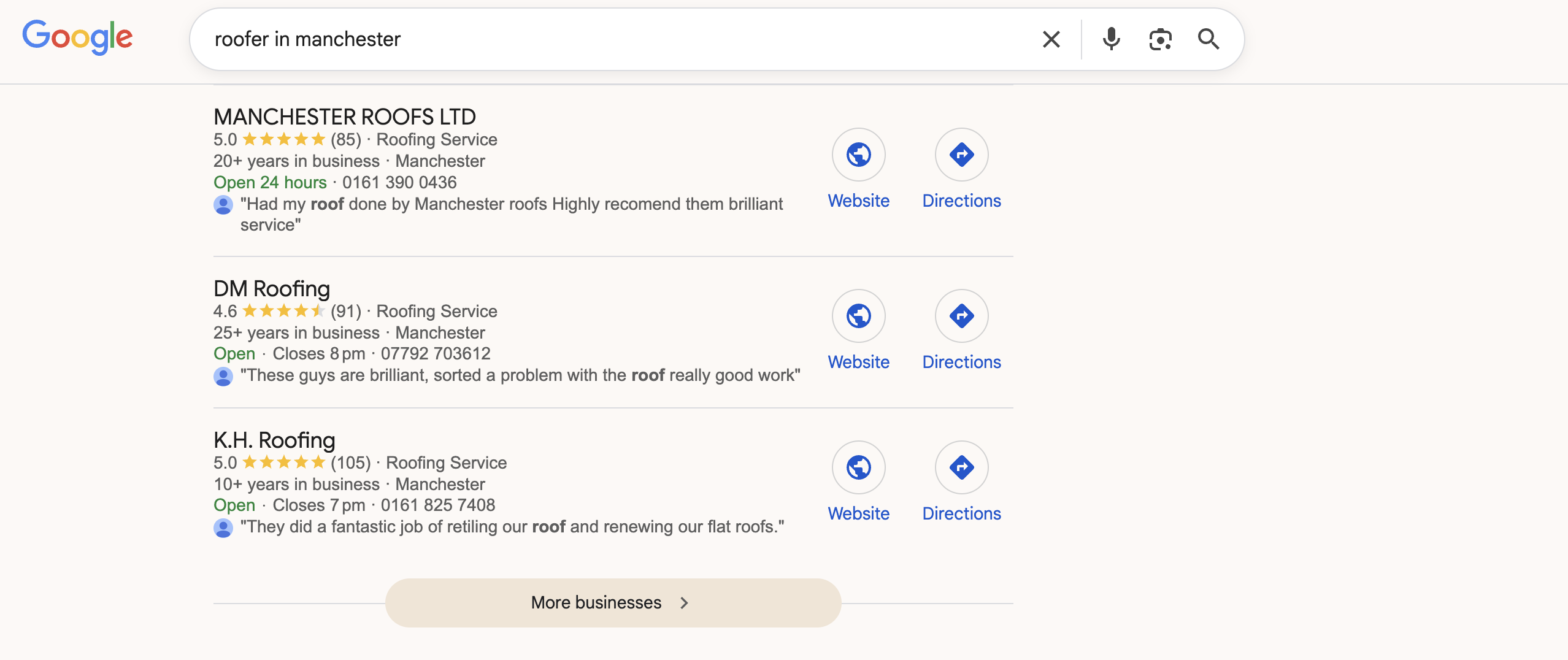1568x660 pixels.
Task: Click the Google logo
Action: point(77,37)
